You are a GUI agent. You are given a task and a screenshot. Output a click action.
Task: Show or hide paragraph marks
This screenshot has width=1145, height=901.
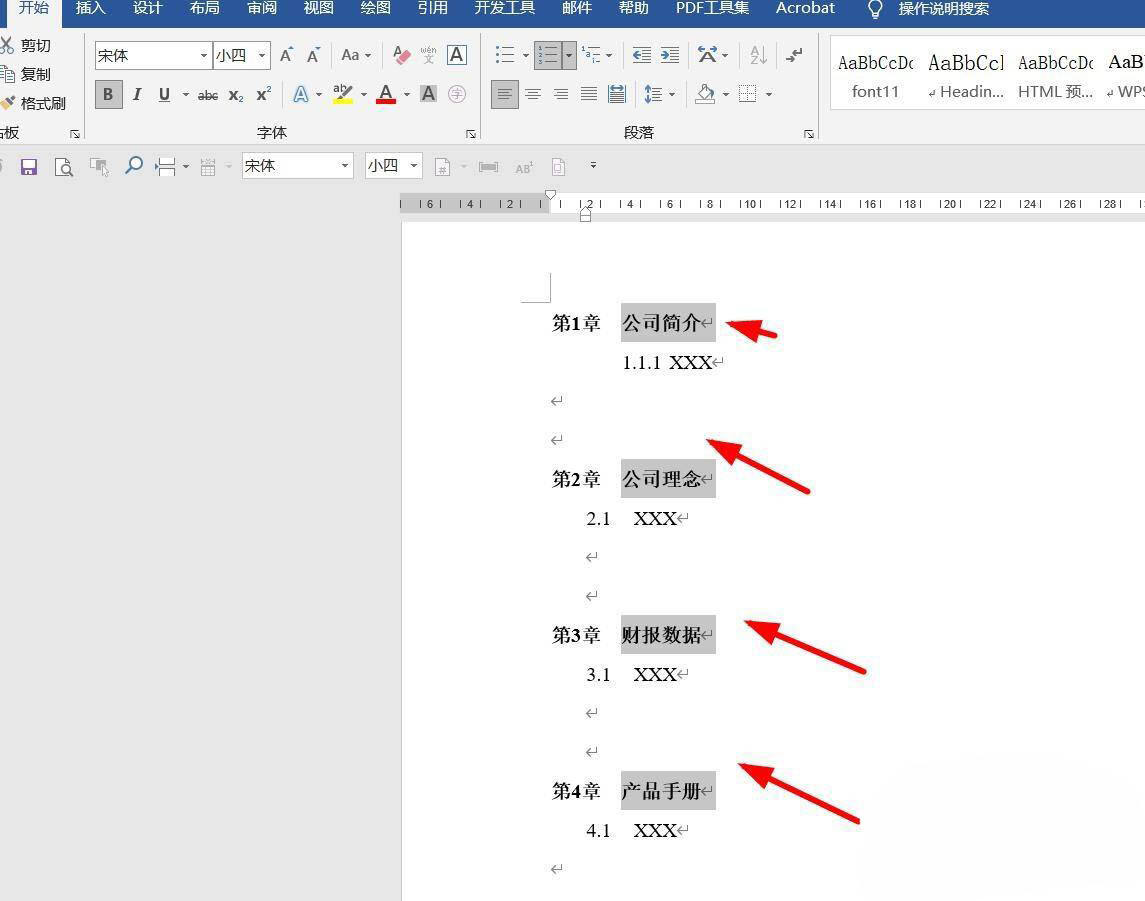[x=794, y=55]
